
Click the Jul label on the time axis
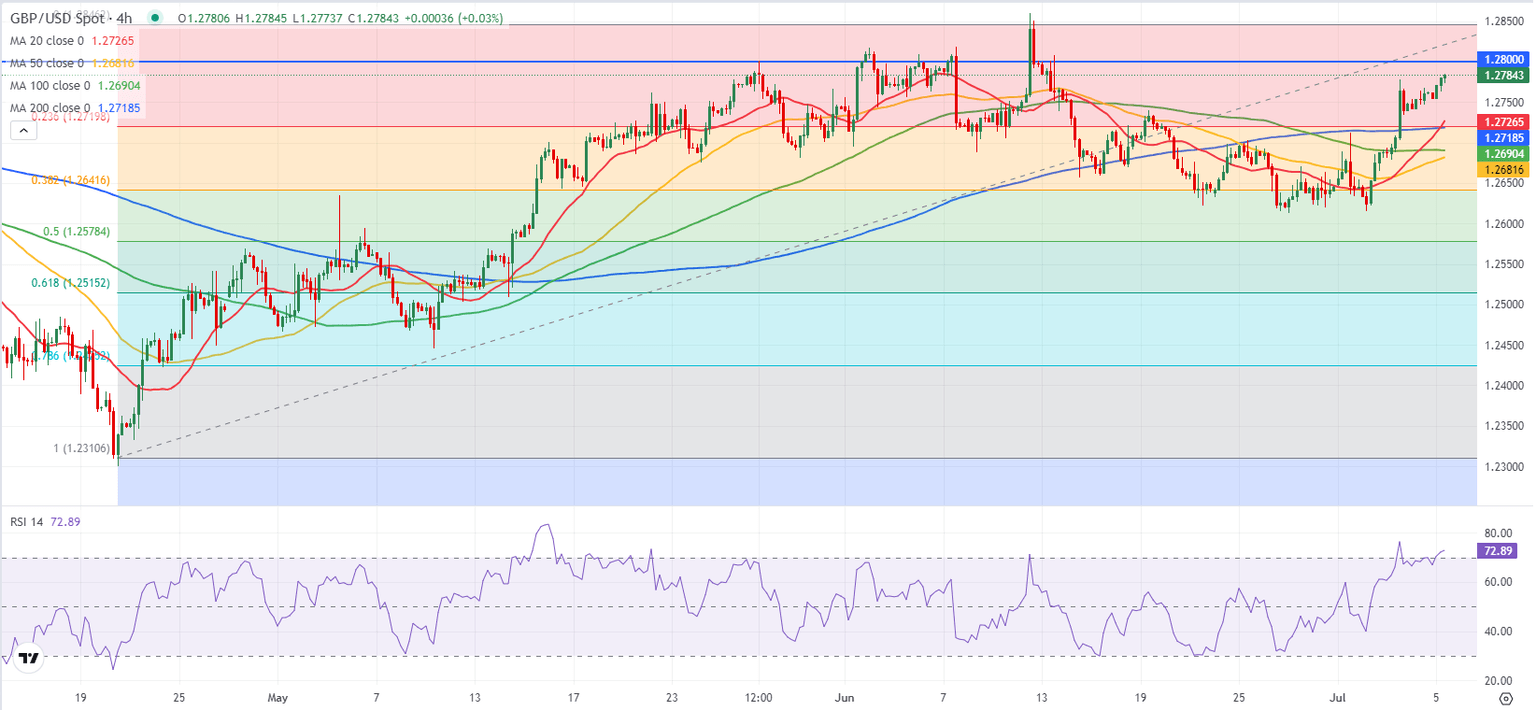1337,697
